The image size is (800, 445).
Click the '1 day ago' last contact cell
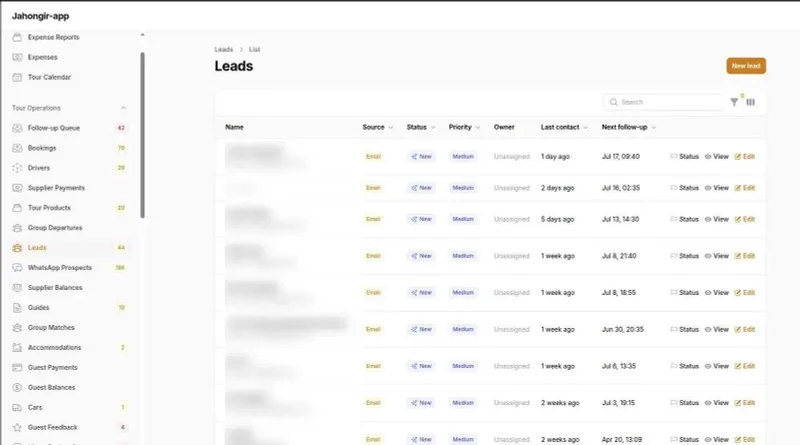click(555, 157)
